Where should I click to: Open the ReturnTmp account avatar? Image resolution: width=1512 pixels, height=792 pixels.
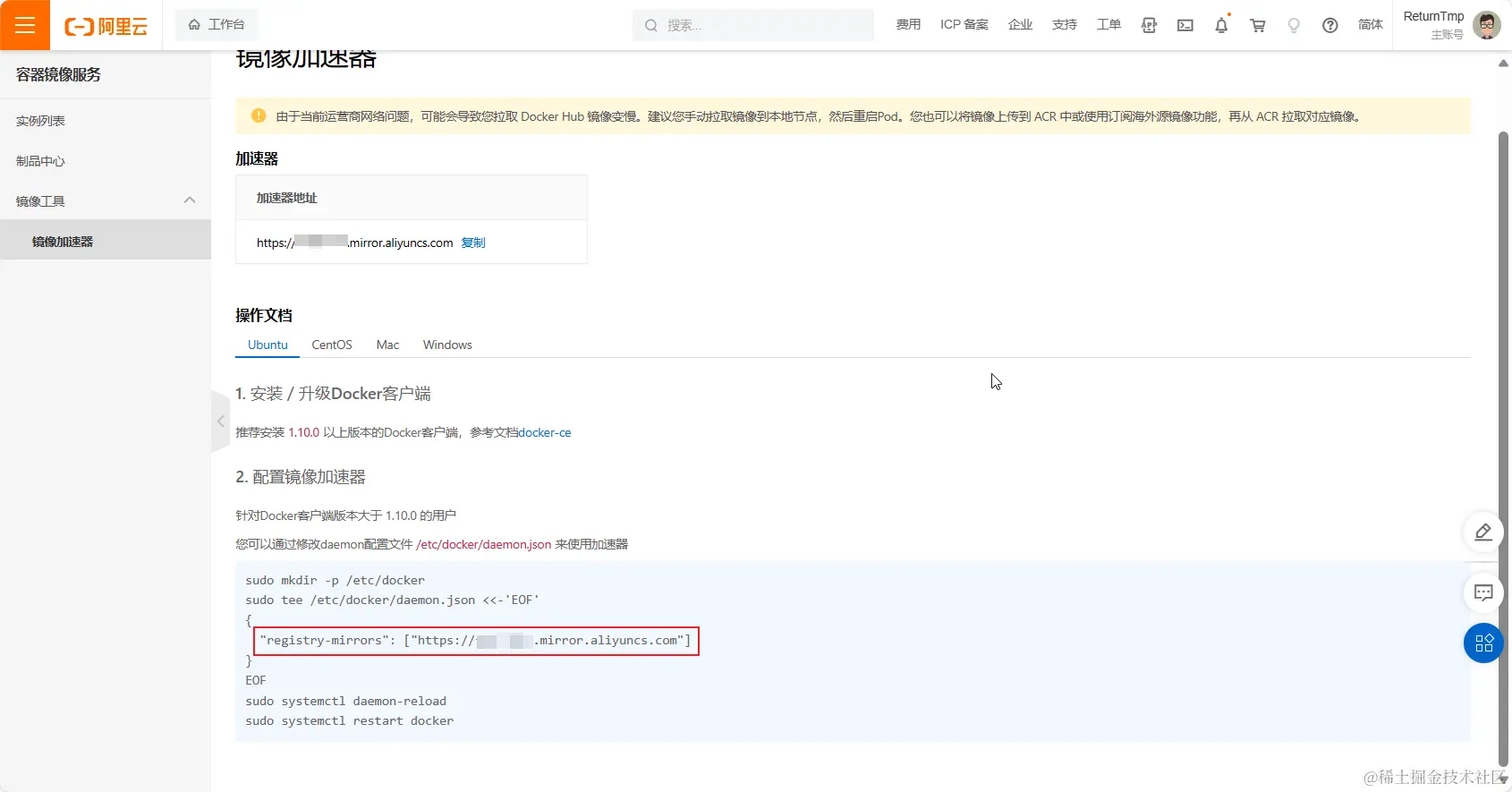(1487, 25)
